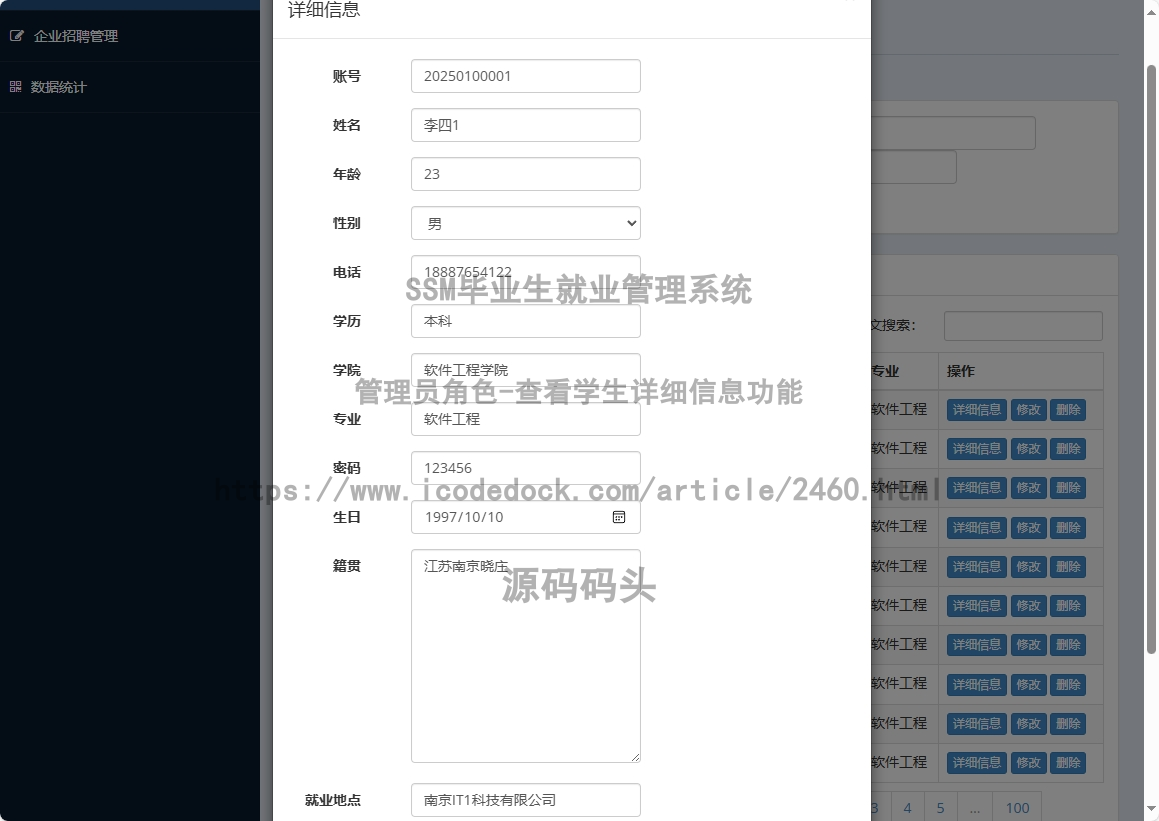Image resolution: width=1159 pixels, height=821 pixels.
Task: Click 修改 button in the last table row
Action: coord(1028,763)
